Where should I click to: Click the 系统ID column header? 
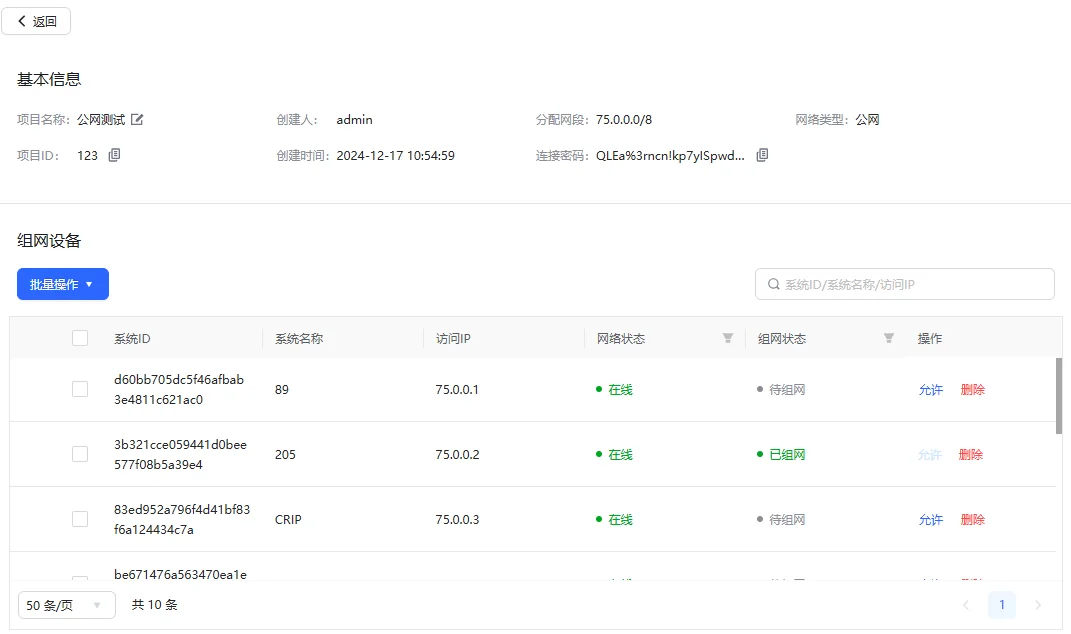click(132, 338)
